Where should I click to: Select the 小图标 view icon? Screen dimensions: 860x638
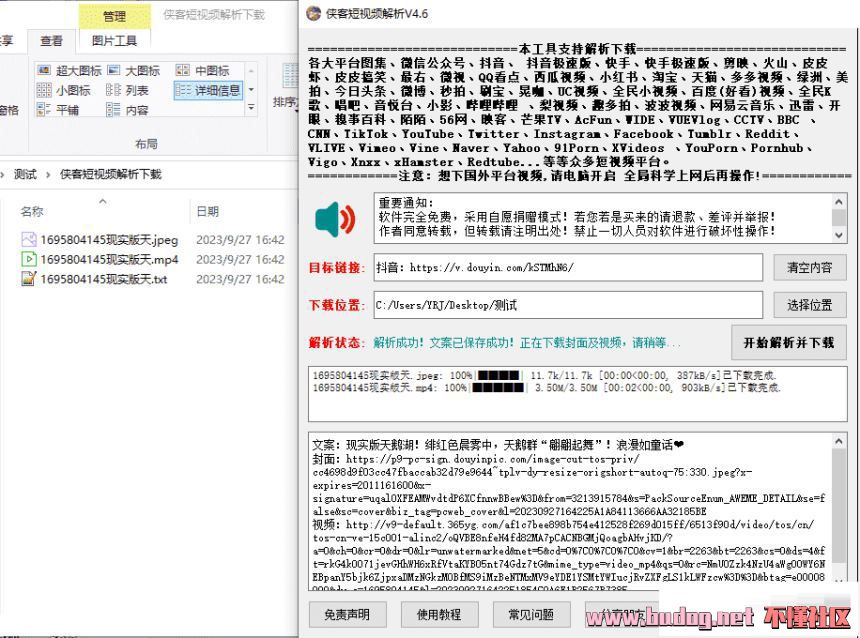click(44, 90)
